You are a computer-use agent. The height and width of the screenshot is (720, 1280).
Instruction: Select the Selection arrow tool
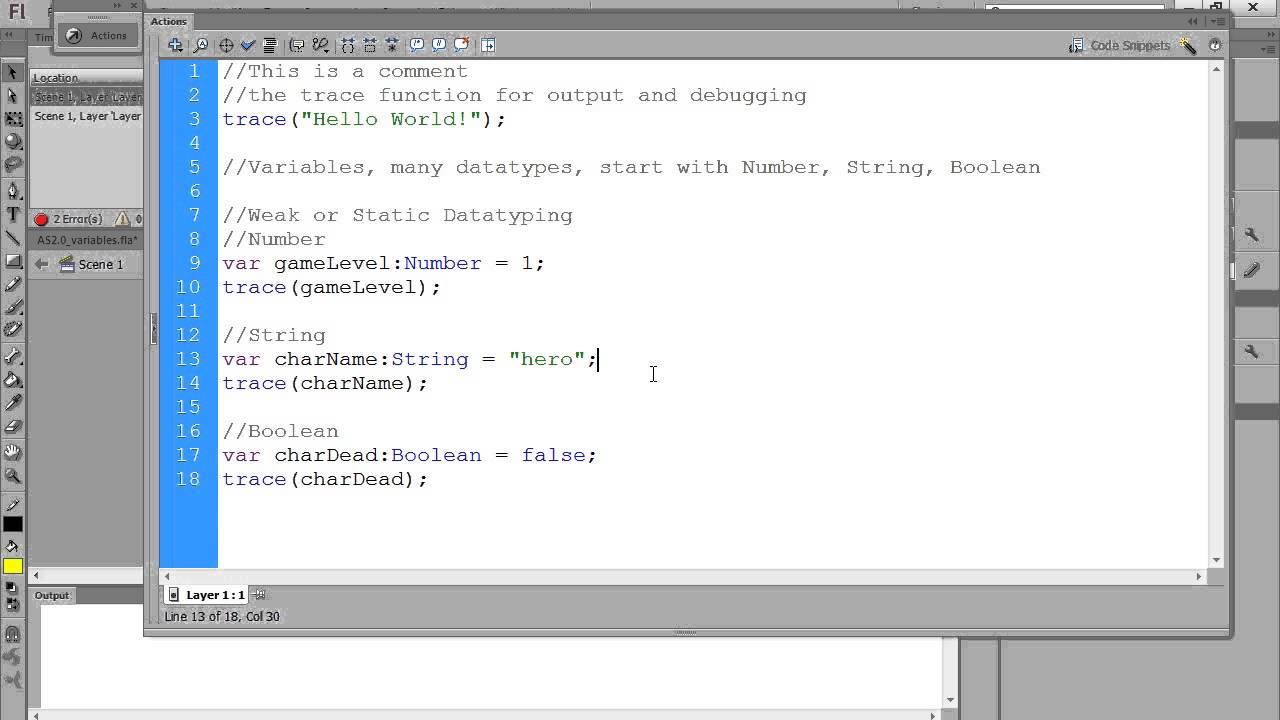point(13,72)
